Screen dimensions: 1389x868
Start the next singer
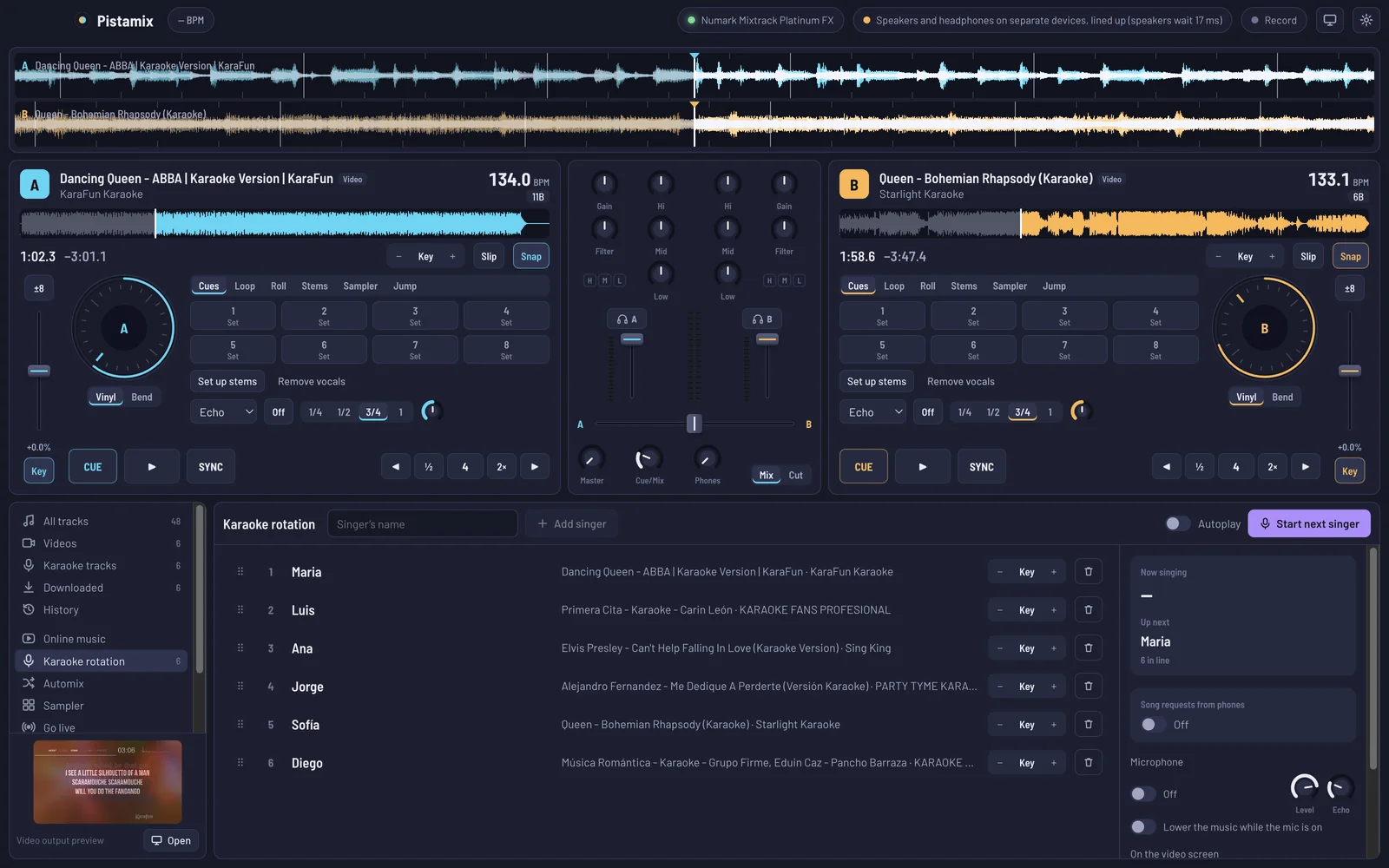coord(1309,523)
